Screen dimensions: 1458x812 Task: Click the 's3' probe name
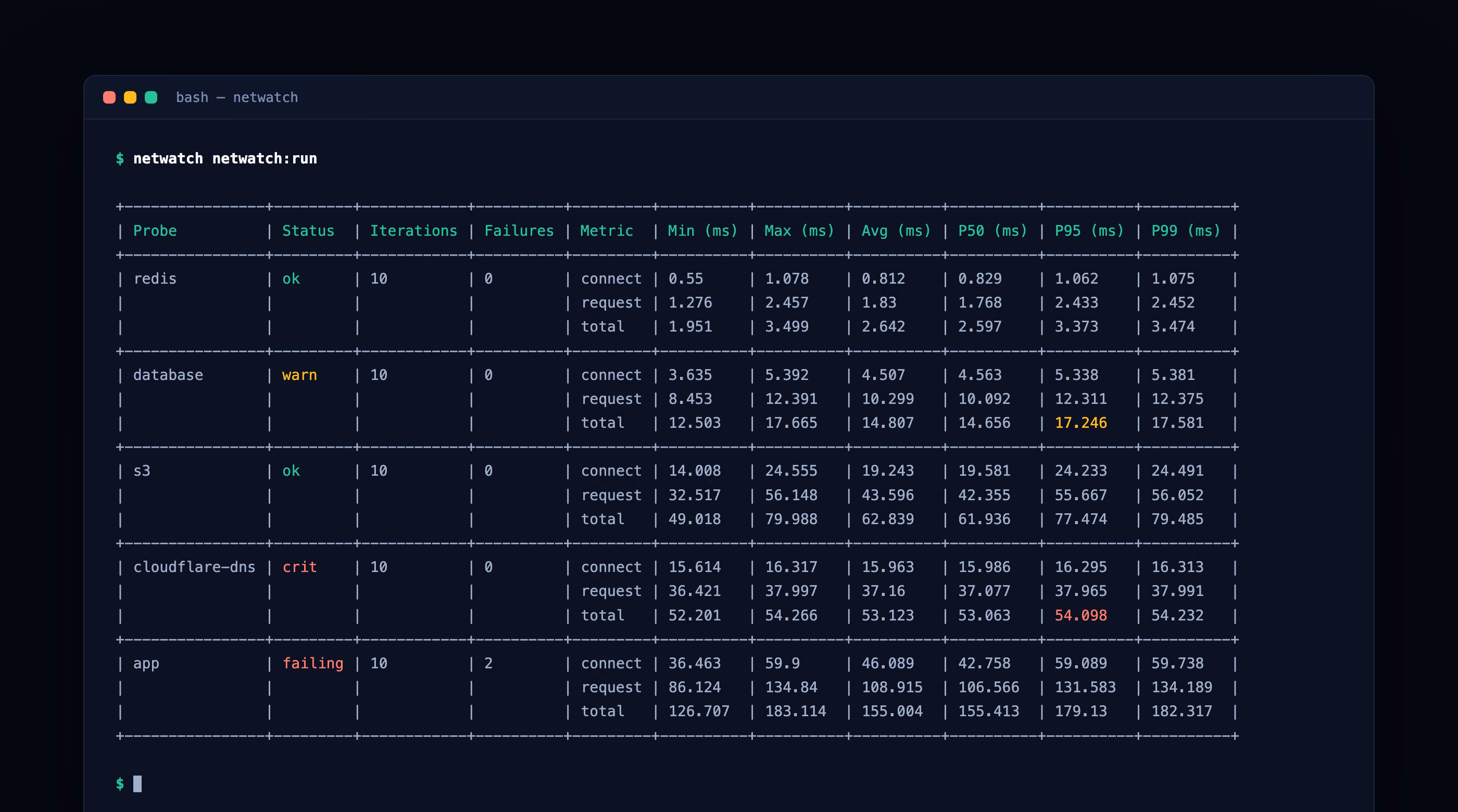(142, 471)
